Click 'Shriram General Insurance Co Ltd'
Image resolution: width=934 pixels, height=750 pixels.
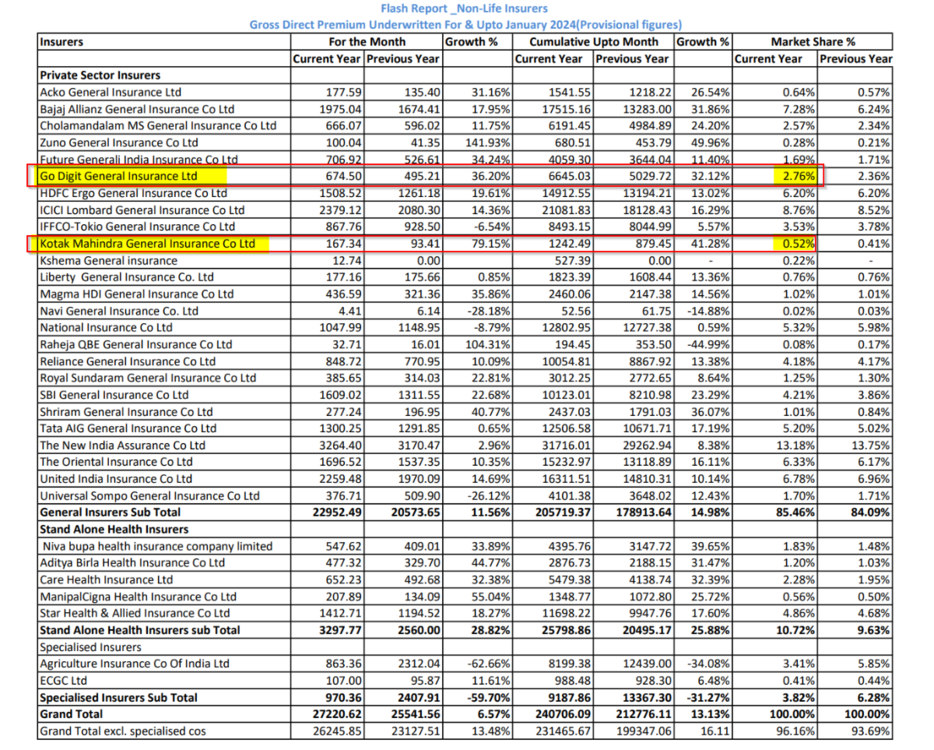click(126, 412)
